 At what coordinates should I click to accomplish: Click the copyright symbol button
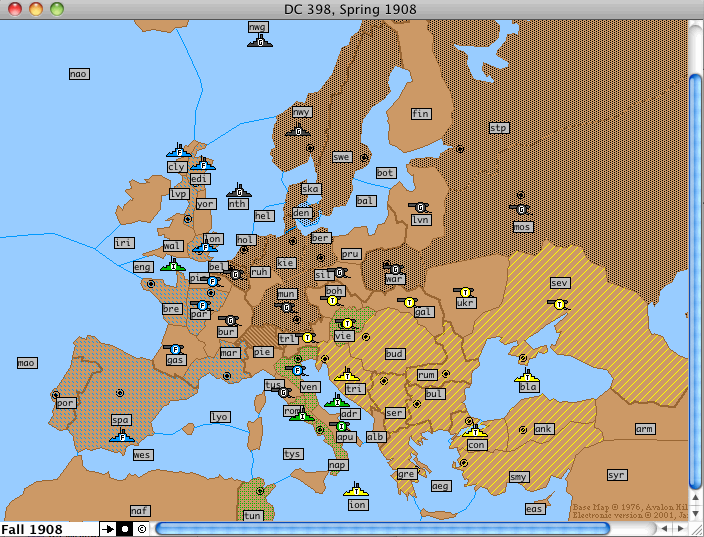coord(141,529)
